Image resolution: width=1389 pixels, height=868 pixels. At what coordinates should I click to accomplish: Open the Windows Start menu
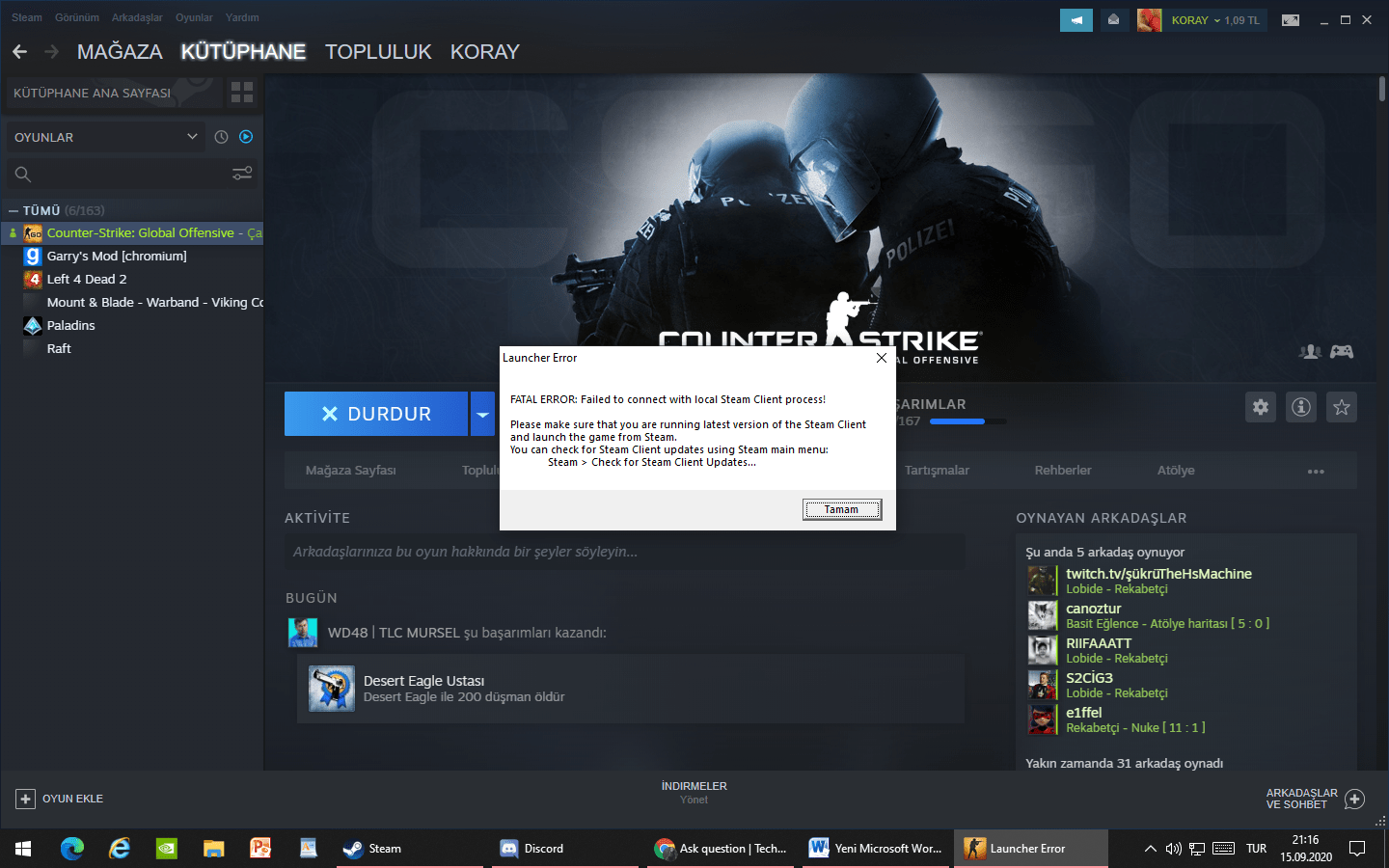(x=23, y=849)
